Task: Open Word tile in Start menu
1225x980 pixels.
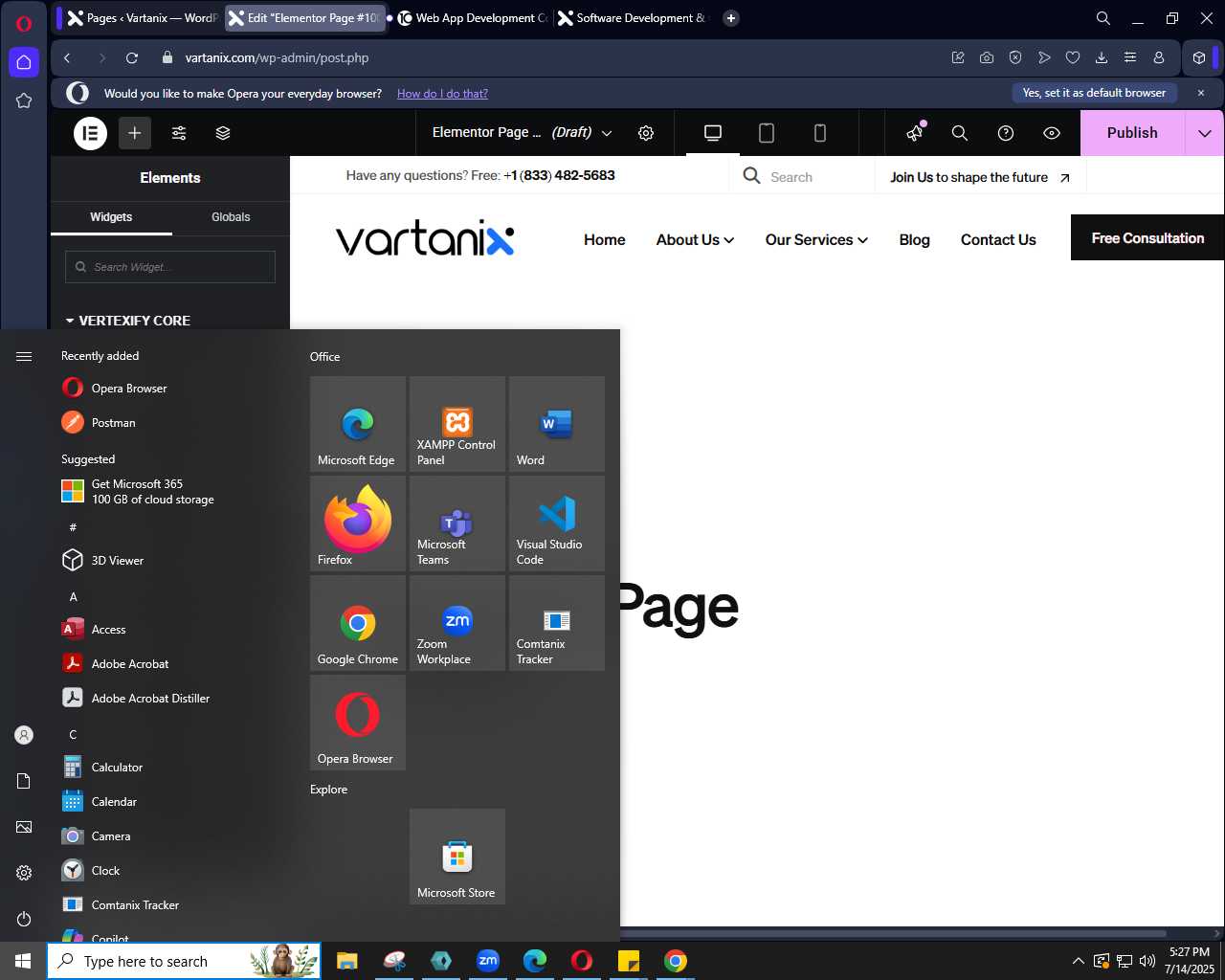Action: point(557,424)
